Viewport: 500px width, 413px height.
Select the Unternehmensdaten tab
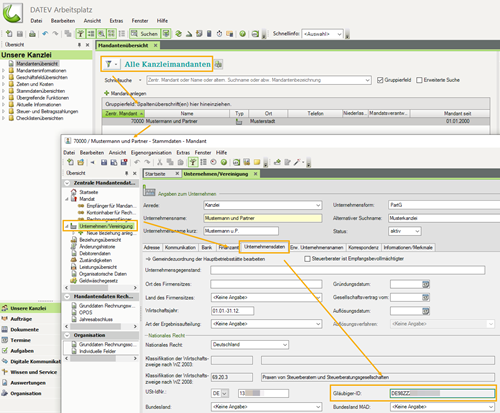coord(264,247)
